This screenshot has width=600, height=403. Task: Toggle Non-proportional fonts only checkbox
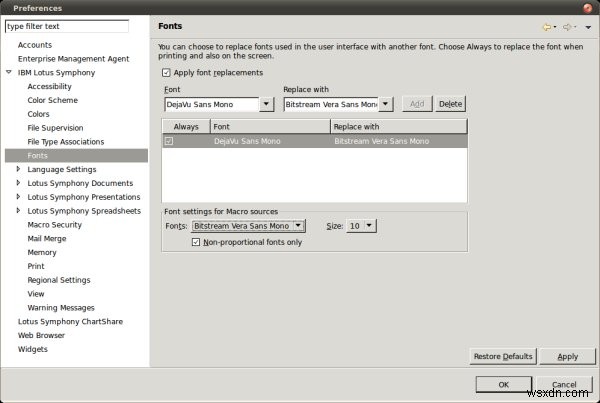point(196,242)
